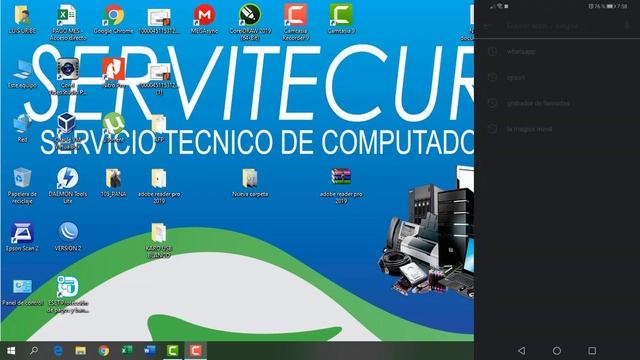Screen dimensions: 640x360
Task: Open the Red network icon
Action: click(22, 128)
